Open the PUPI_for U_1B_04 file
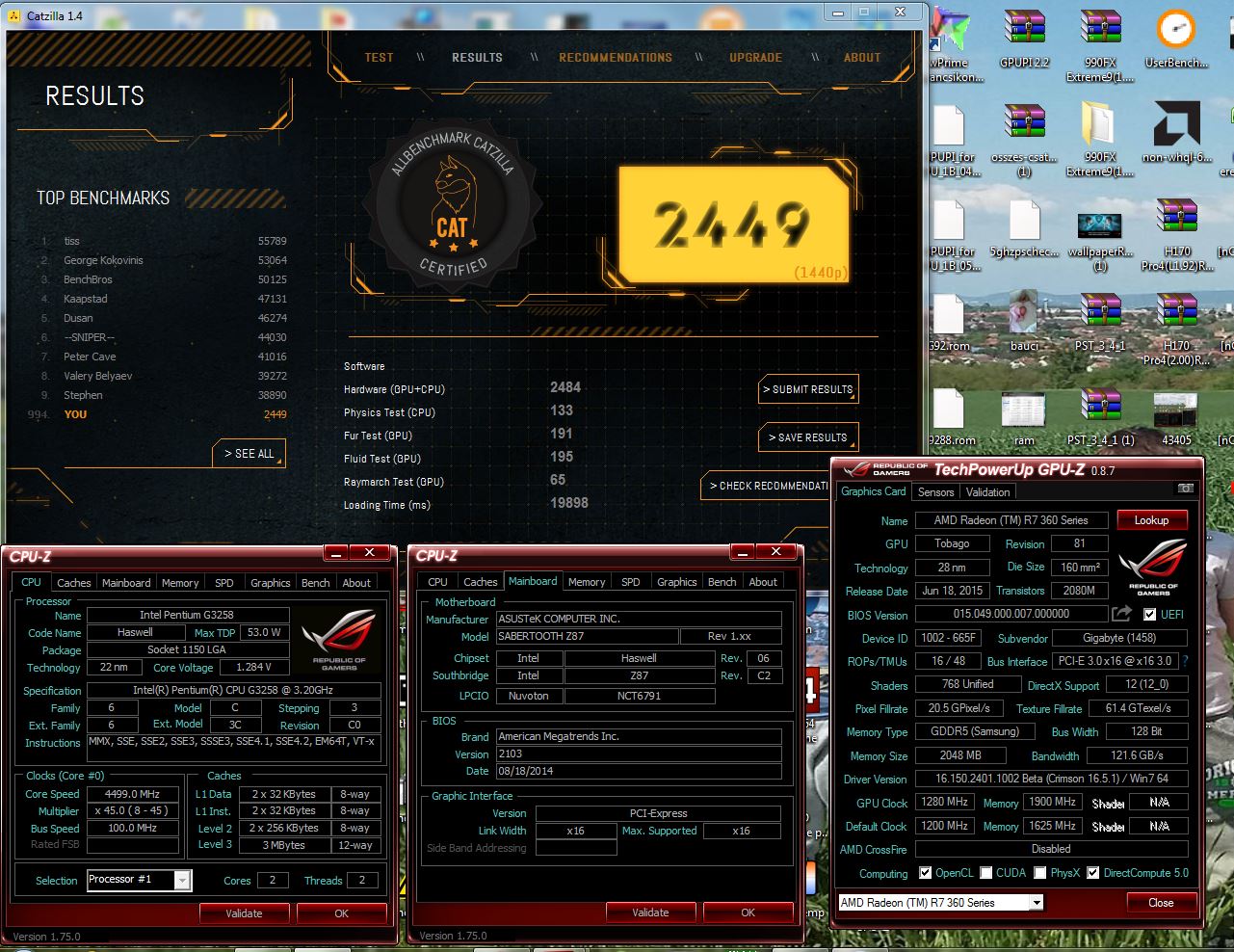The image size is (1234, 952). 953,140
